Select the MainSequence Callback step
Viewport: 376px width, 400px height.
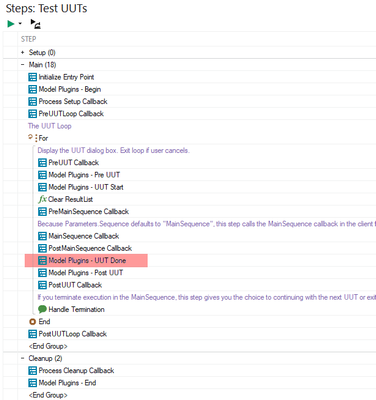point(84,236)
